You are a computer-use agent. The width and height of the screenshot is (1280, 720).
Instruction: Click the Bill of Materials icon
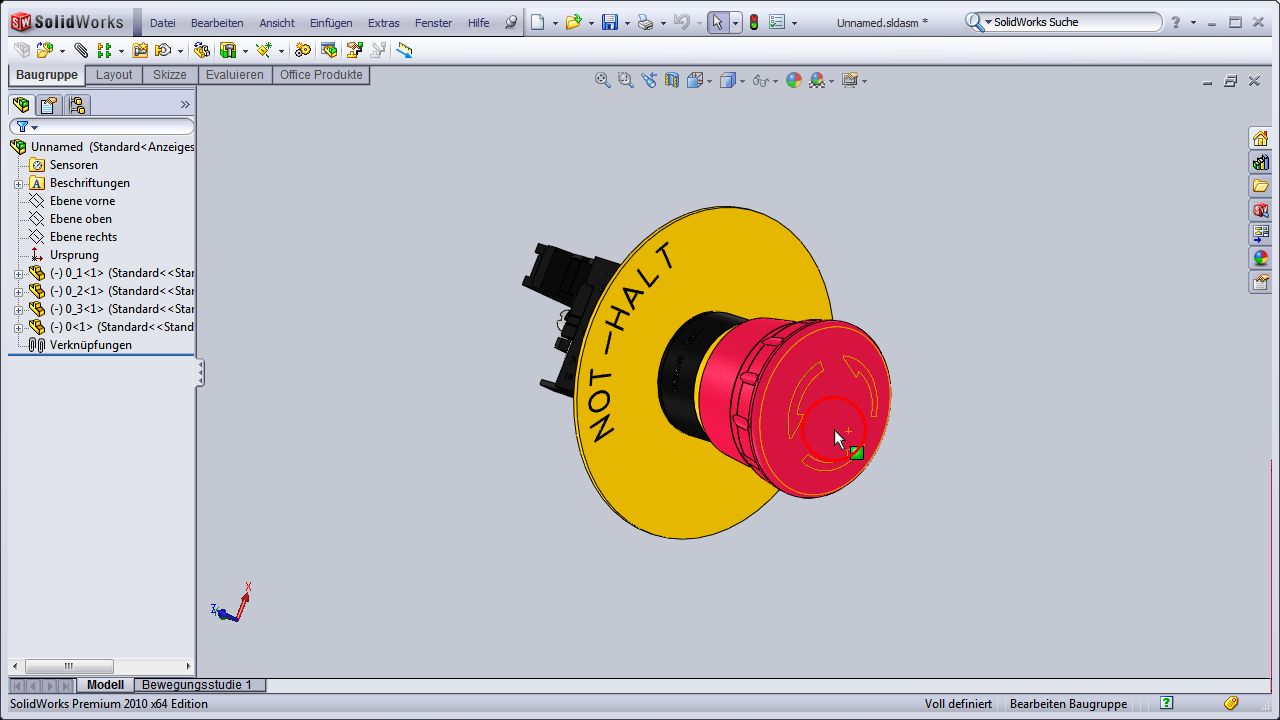(x=329, y=50)
